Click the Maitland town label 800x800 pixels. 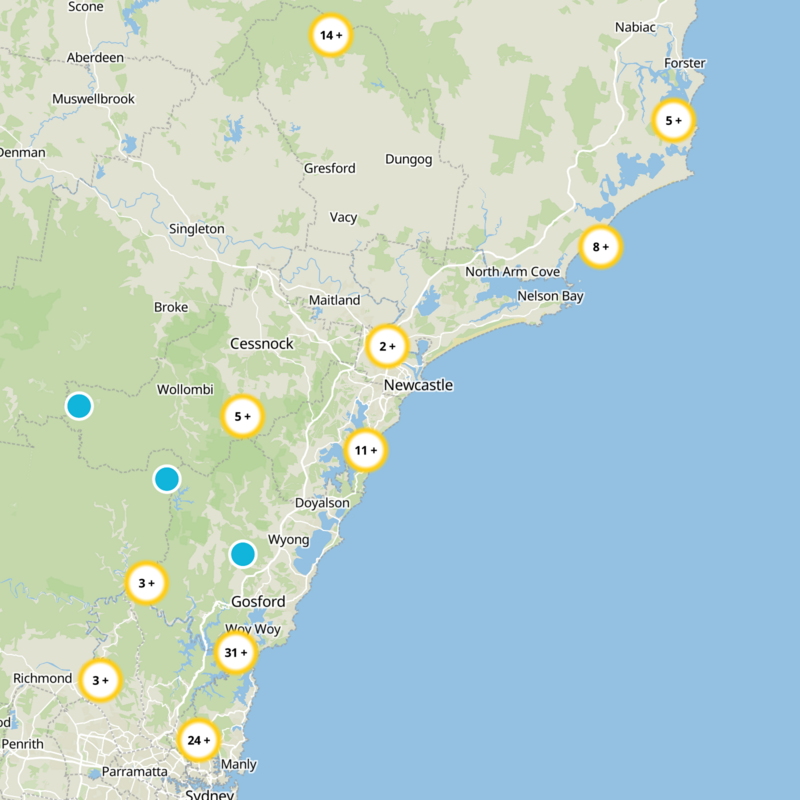tap(335, 300)
